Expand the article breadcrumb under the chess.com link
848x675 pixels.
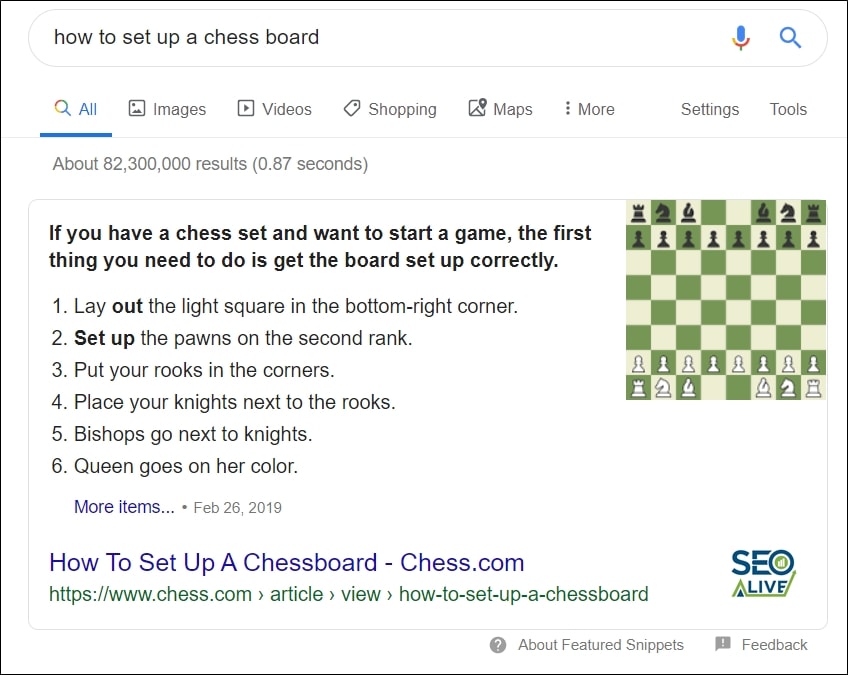297,594
